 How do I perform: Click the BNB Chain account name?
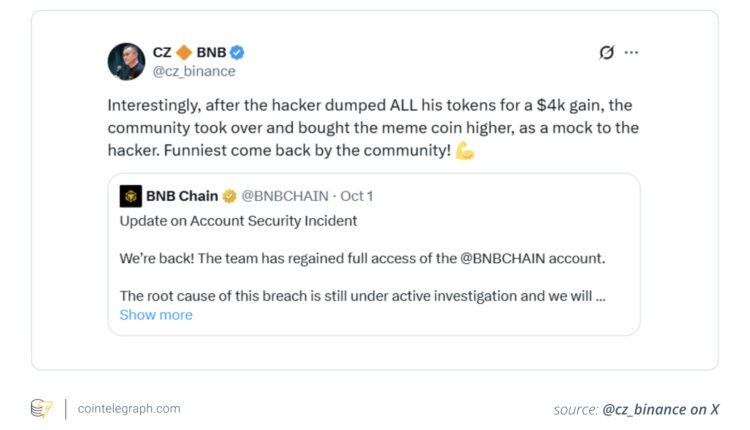183,196
